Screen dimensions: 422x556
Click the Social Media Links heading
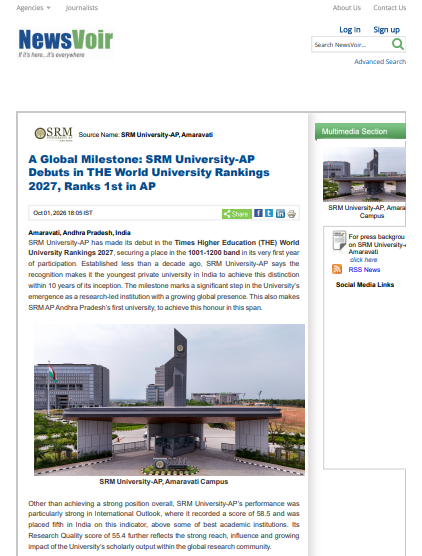(x=365, y=285)
